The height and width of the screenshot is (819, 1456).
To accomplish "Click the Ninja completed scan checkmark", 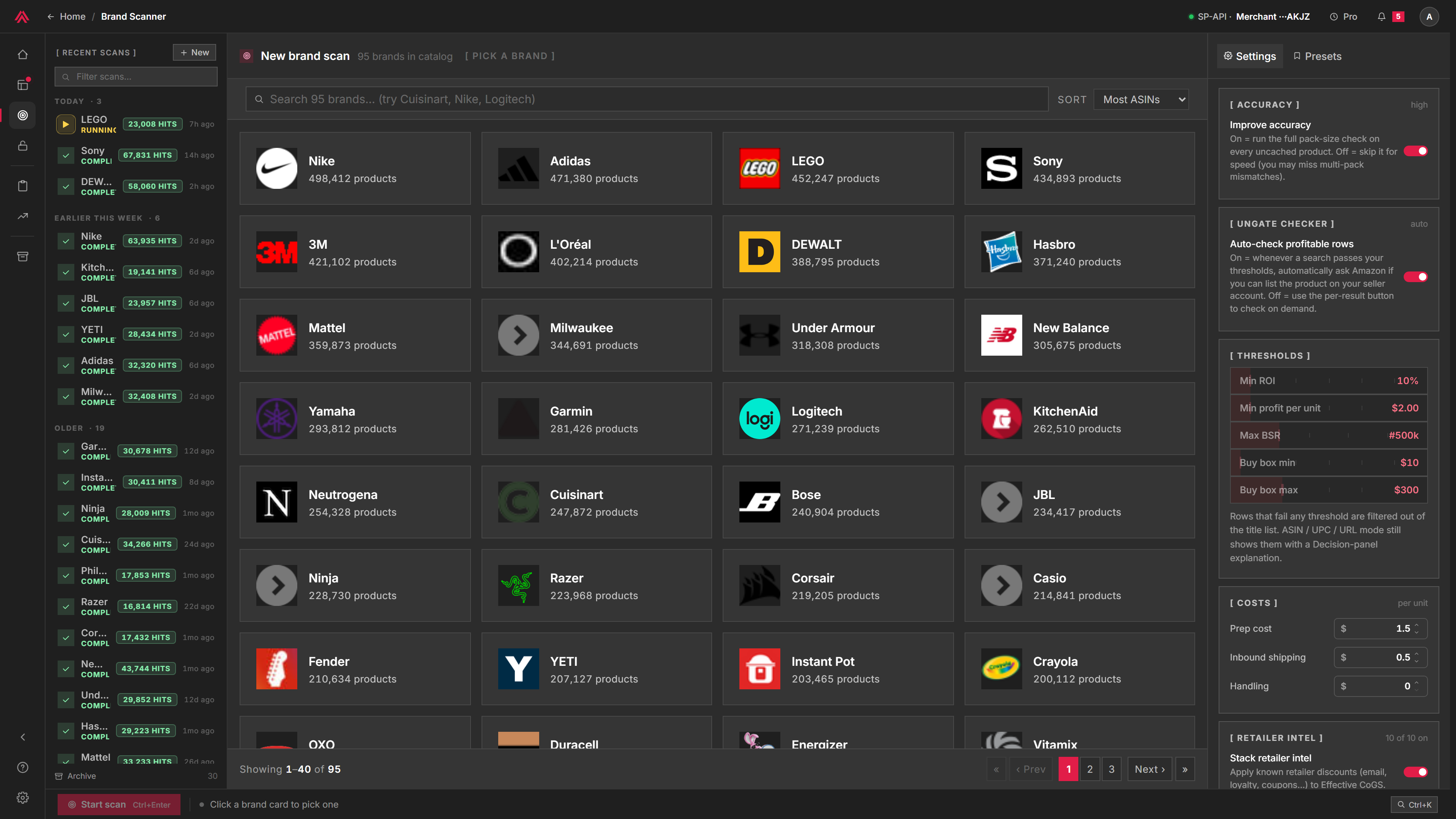I will [66, 513].
